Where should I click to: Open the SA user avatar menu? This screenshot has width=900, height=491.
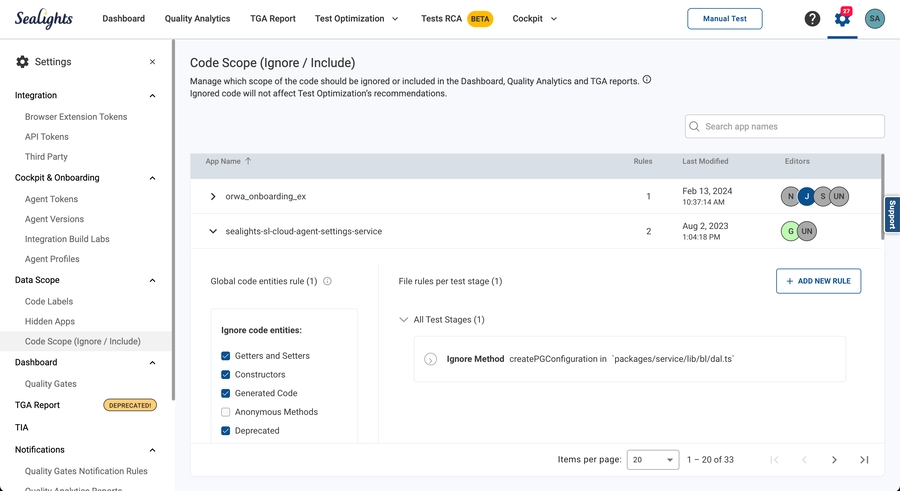[874, 19]
